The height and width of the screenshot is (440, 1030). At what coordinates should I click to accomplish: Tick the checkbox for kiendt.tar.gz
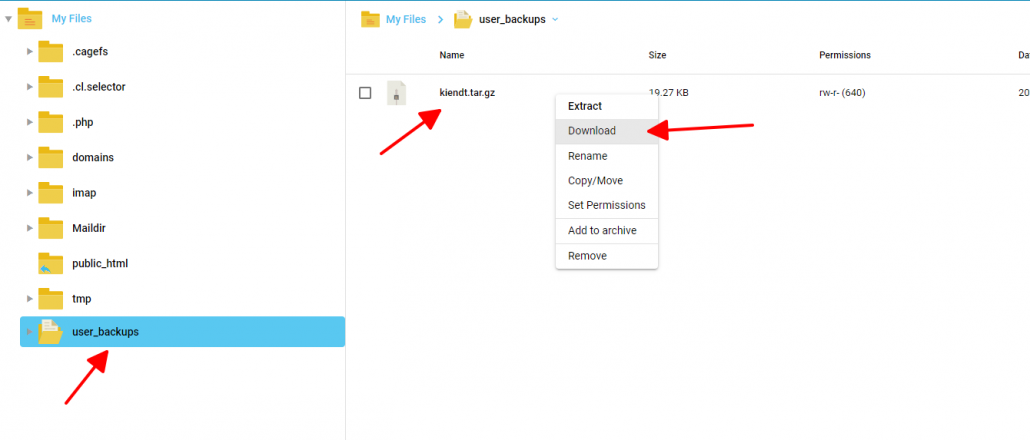coord(365,93)
